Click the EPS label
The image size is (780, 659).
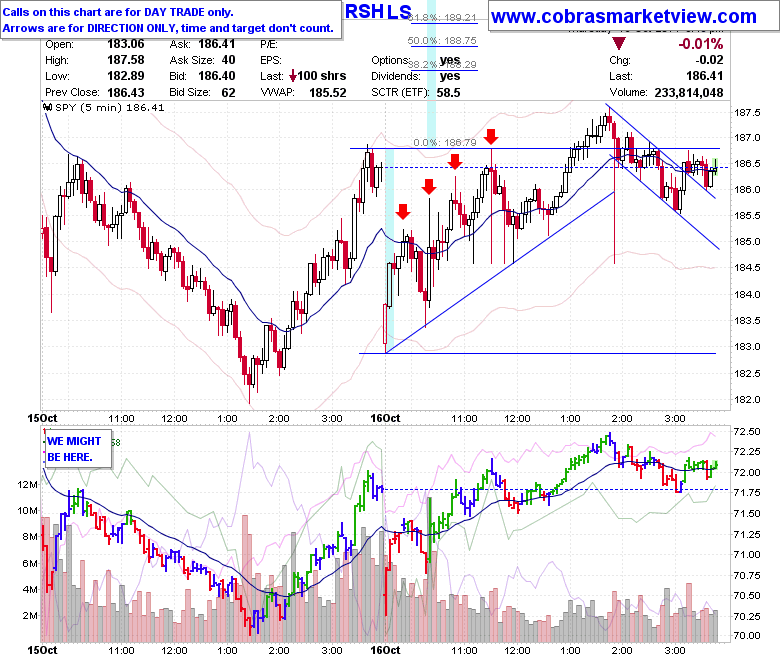(271, 60)
